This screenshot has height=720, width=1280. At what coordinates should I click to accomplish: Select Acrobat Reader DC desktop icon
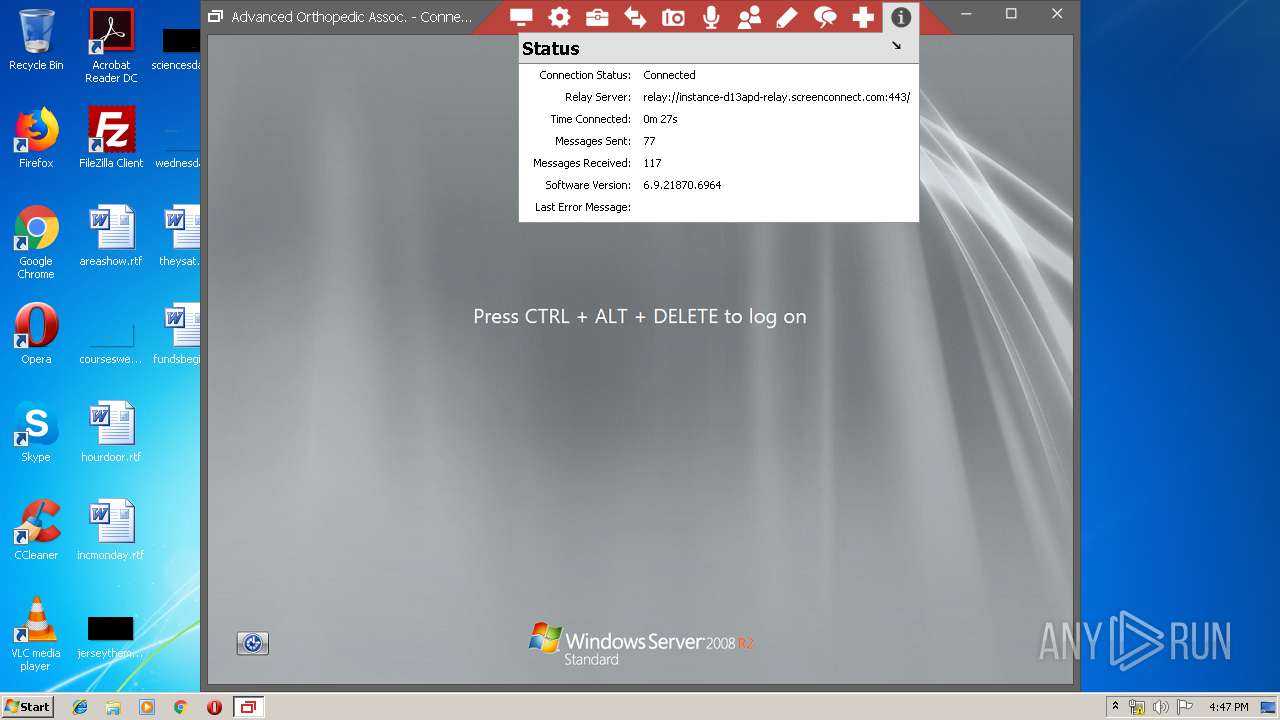pos(111,46)
